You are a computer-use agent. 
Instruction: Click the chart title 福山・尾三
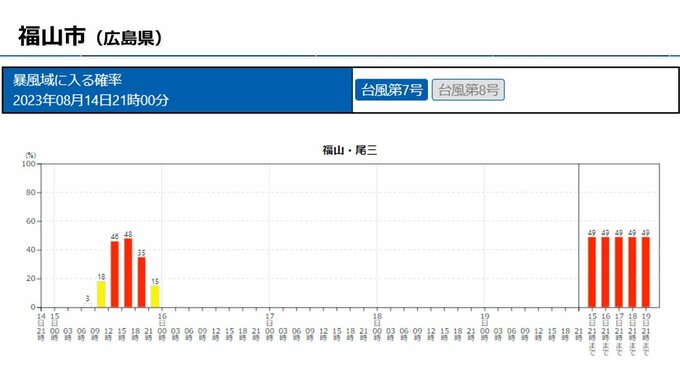[x=350, y=150]
